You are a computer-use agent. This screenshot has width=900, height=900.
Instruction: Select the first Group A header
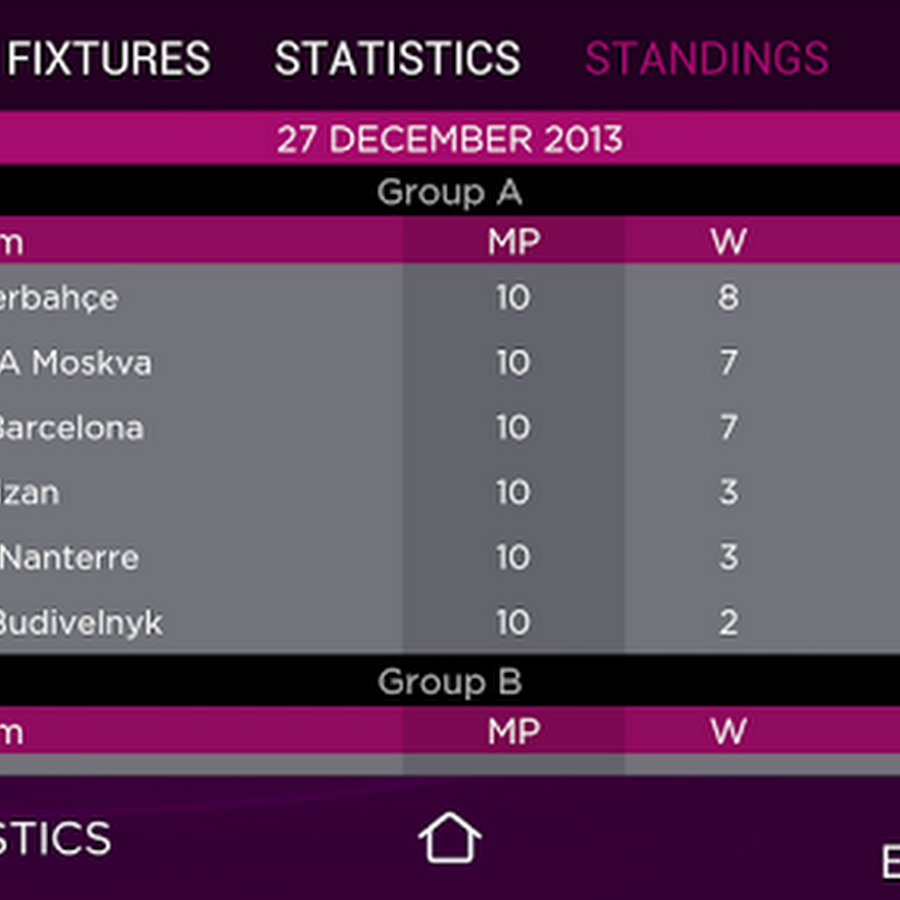449,192
